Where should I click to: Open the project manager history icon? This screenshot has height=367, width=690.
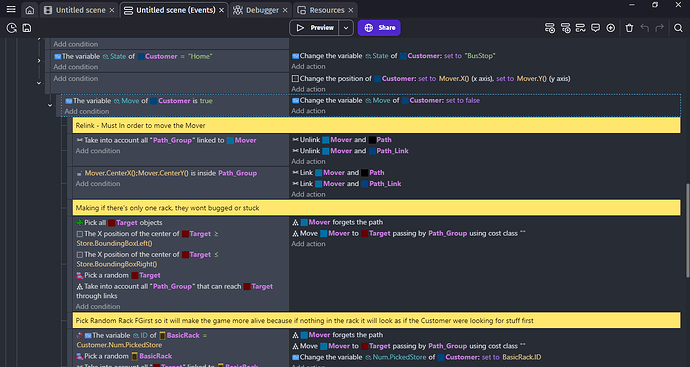click(11, 28)
